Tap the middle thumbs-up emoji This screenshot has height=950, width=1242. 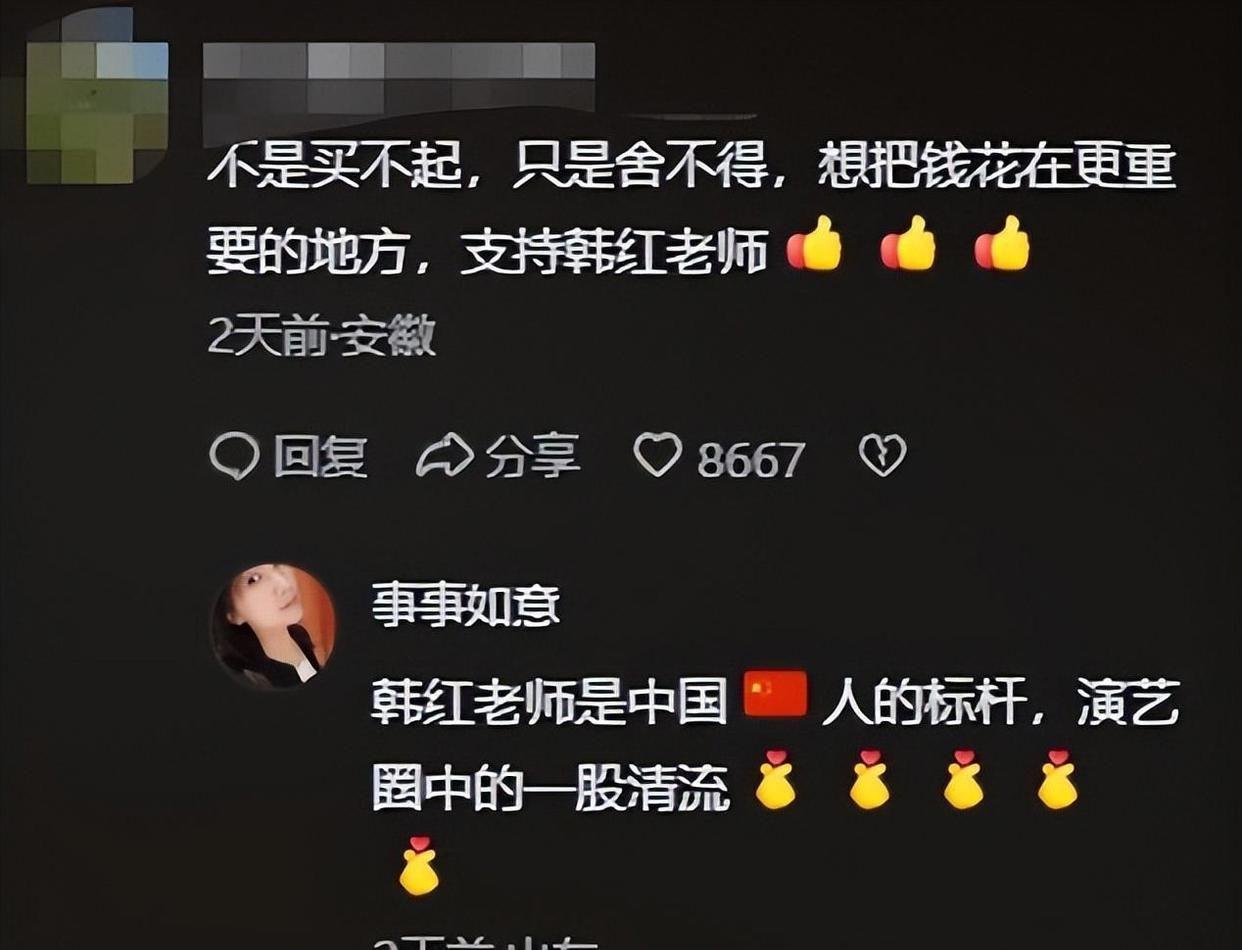(908, 244)
